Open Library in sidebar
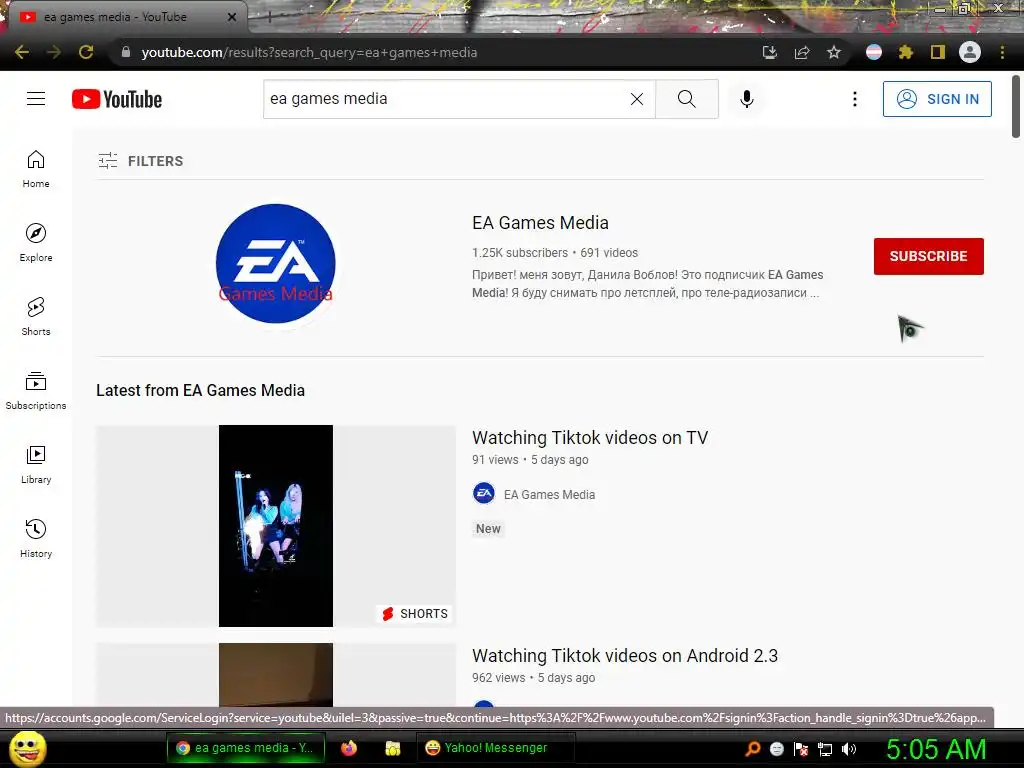 [36, 464]
